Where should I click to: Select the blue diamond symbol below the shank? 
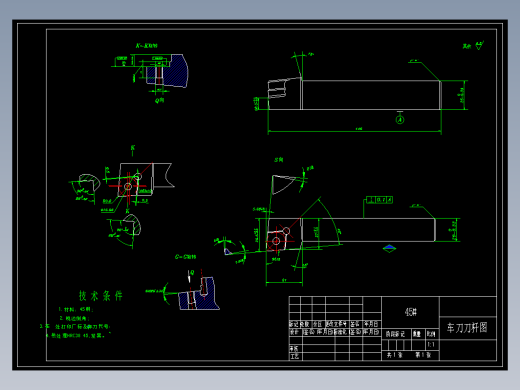pos(389,248)
